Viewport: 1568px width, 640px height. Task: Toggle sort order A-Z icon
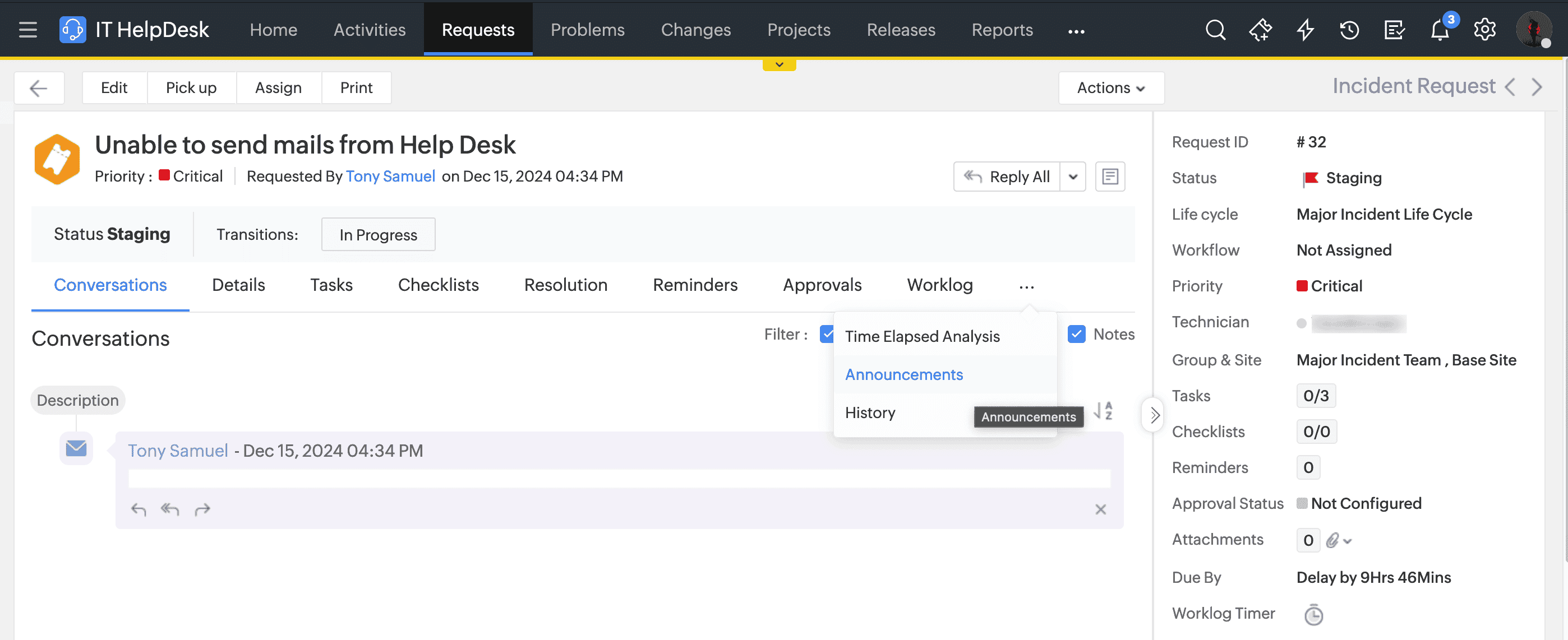click(1103, 411)
